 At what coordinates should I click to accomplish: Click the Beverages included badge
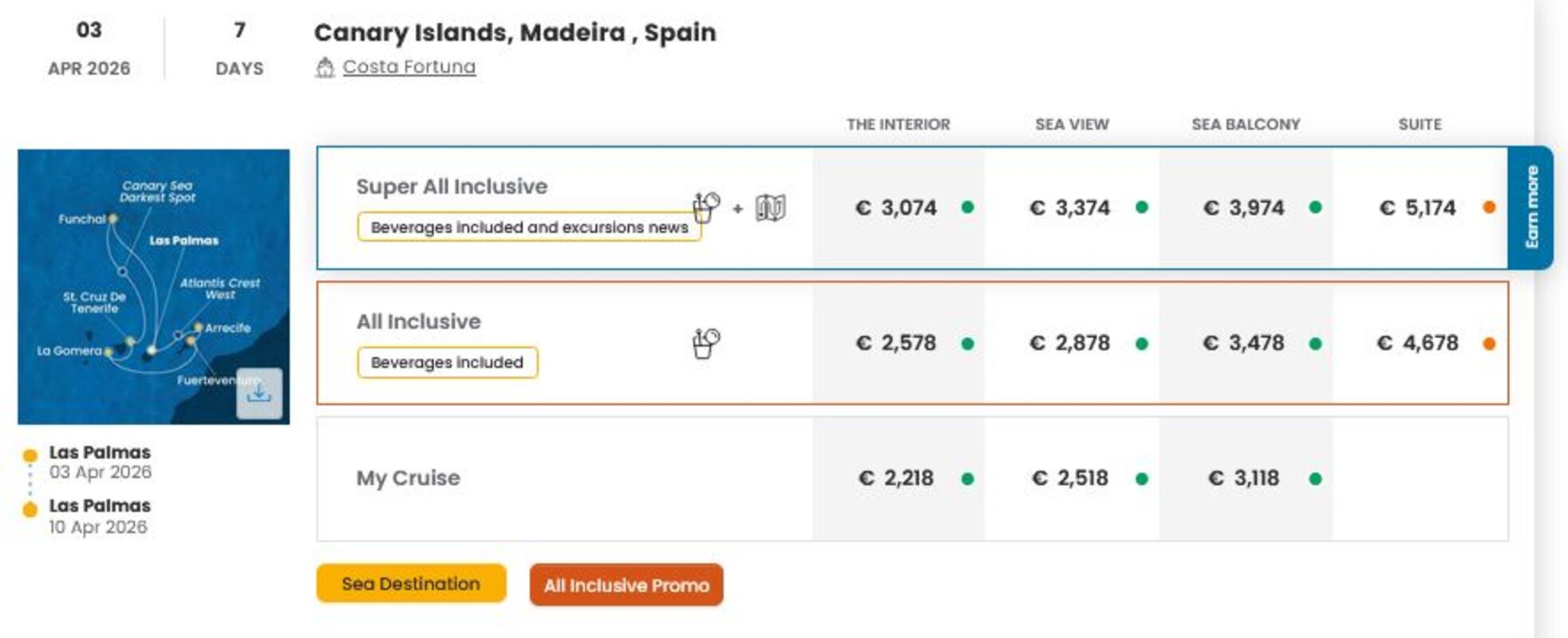[x=447, y=363]
